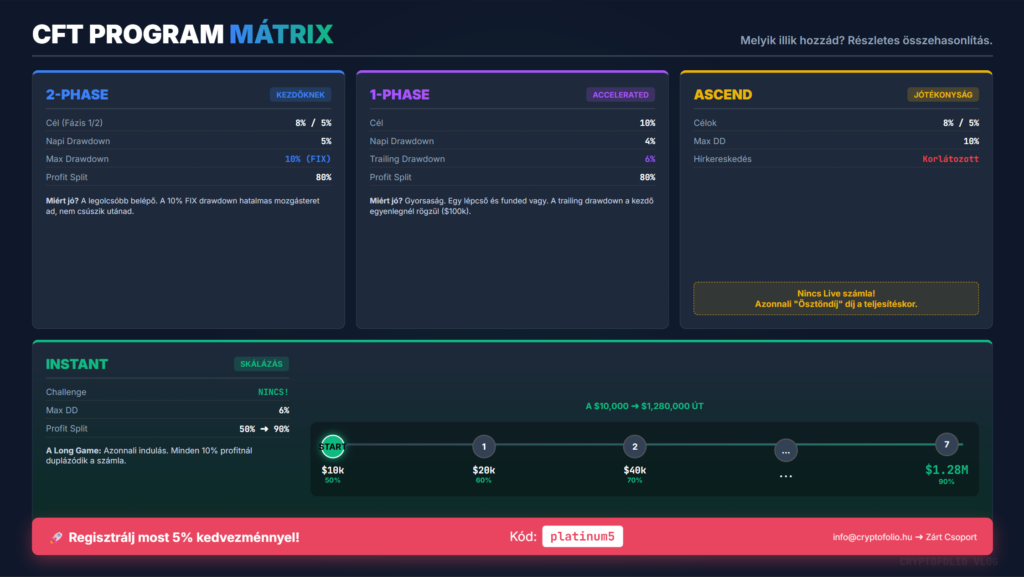Select the ellipsis milestone circle
Image resolution: width=1024 pixels, height=577 pixels.
[786, 449]
